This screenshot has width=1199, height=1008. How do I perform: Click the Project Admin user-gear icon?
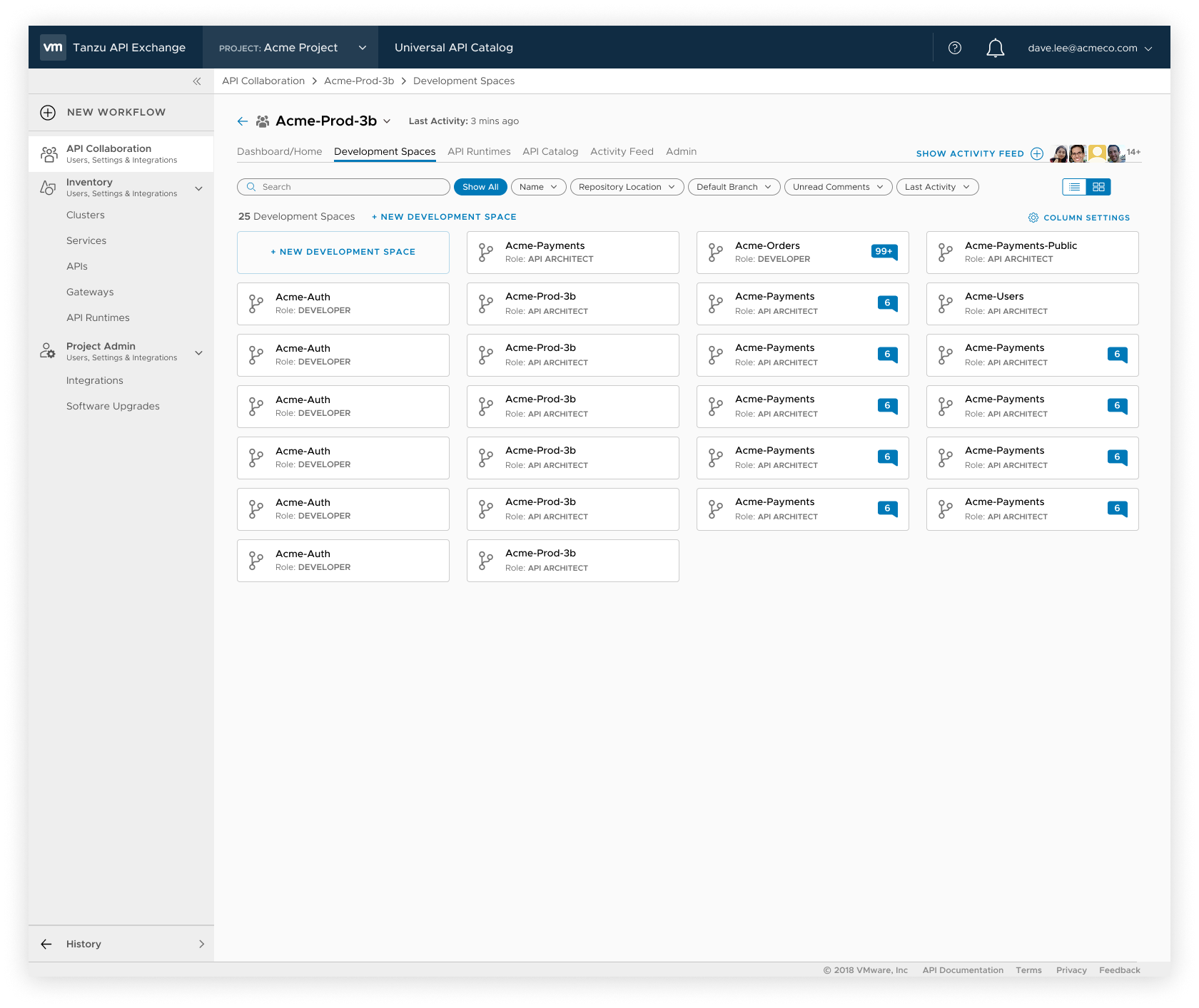click(48, 351)
